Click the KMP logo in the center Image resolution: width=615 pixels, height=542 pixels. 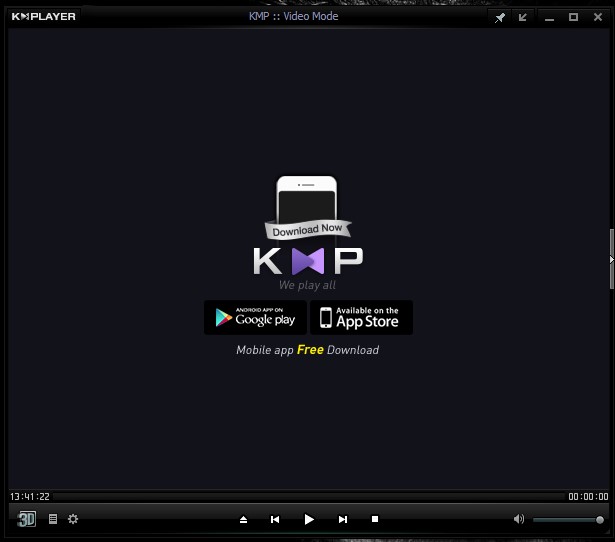point(308,261)
